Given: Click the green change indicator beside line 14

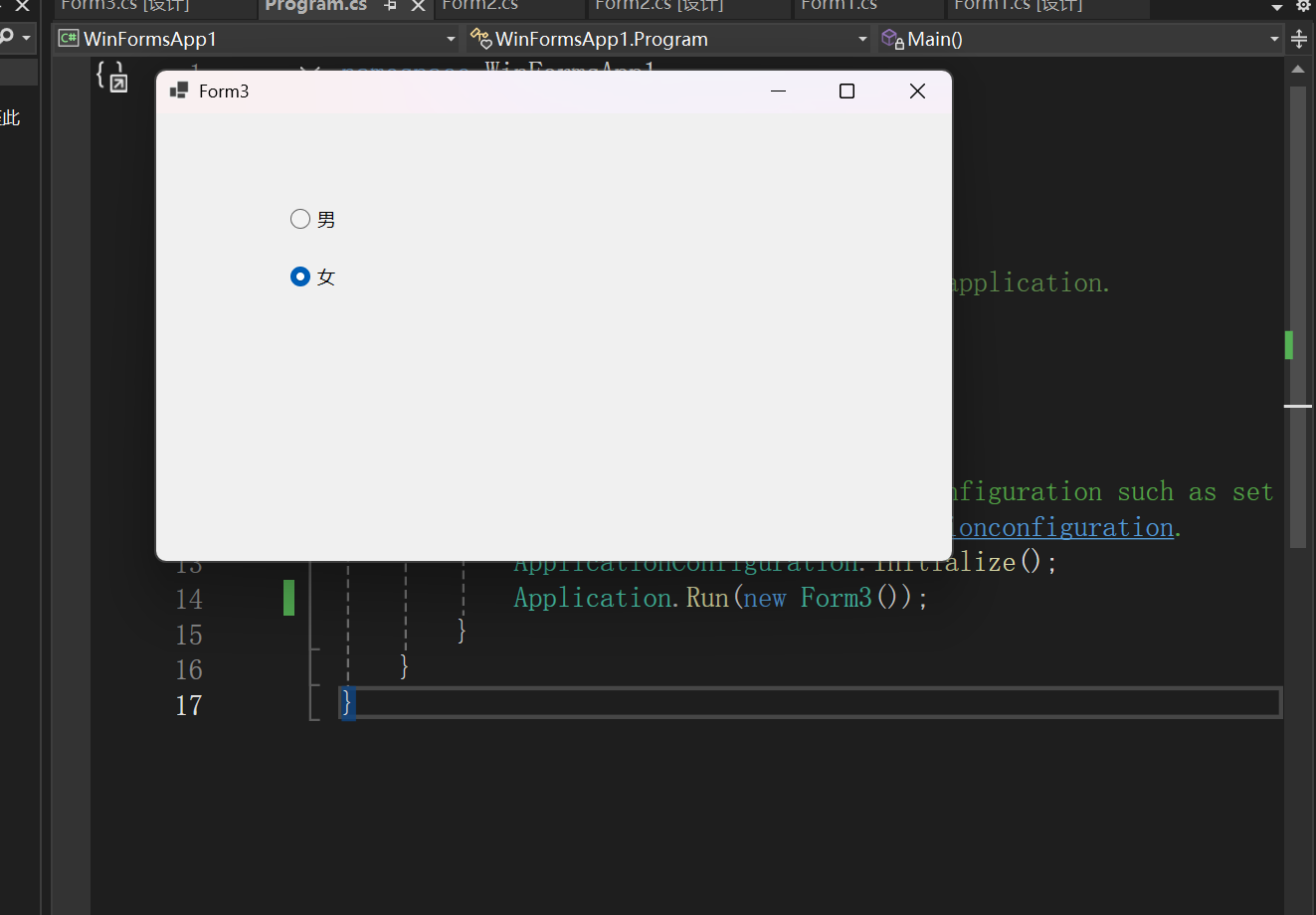Looking at the screenshot, I should point(289,598).
